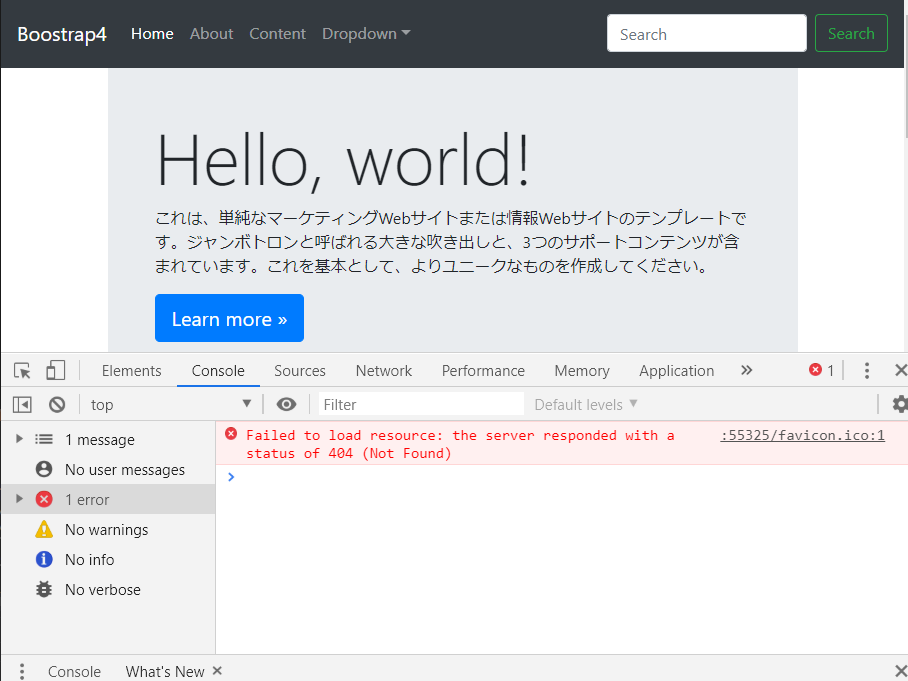Toggle the device toolbar icon

click(55, 371)
